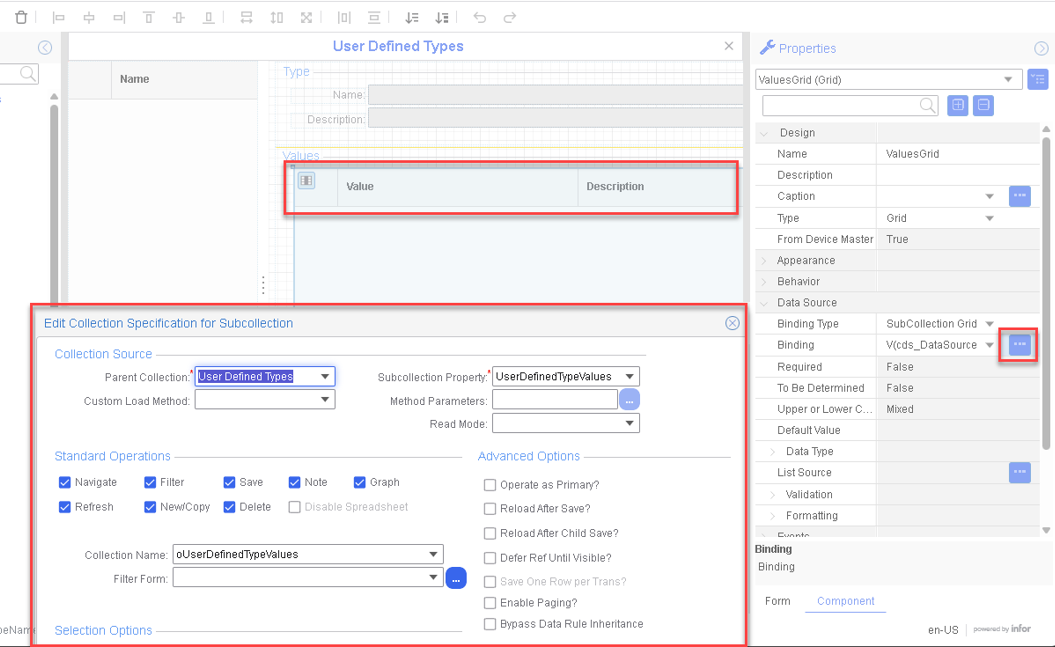
Task: Enable Operate as Primary option
Action: point(490,485)
